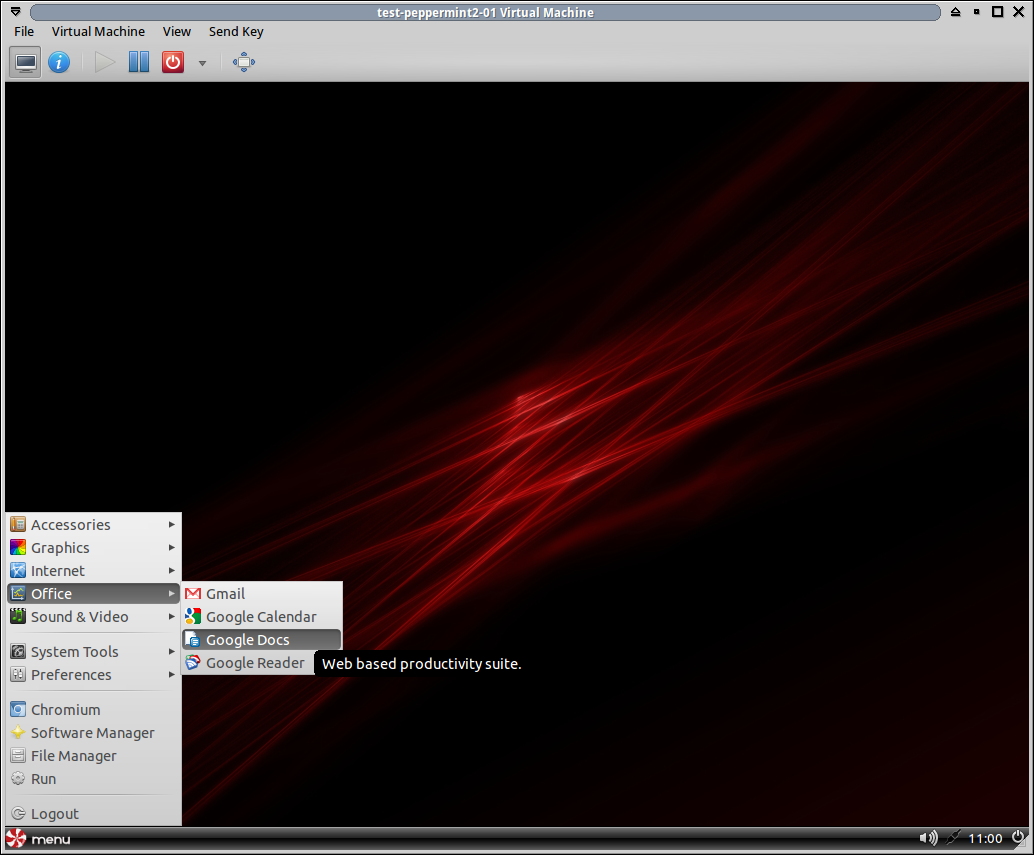The height and width of the screenshot is (855, 1034).
Task: Click the Run play button
Action: tap(104, 63)
